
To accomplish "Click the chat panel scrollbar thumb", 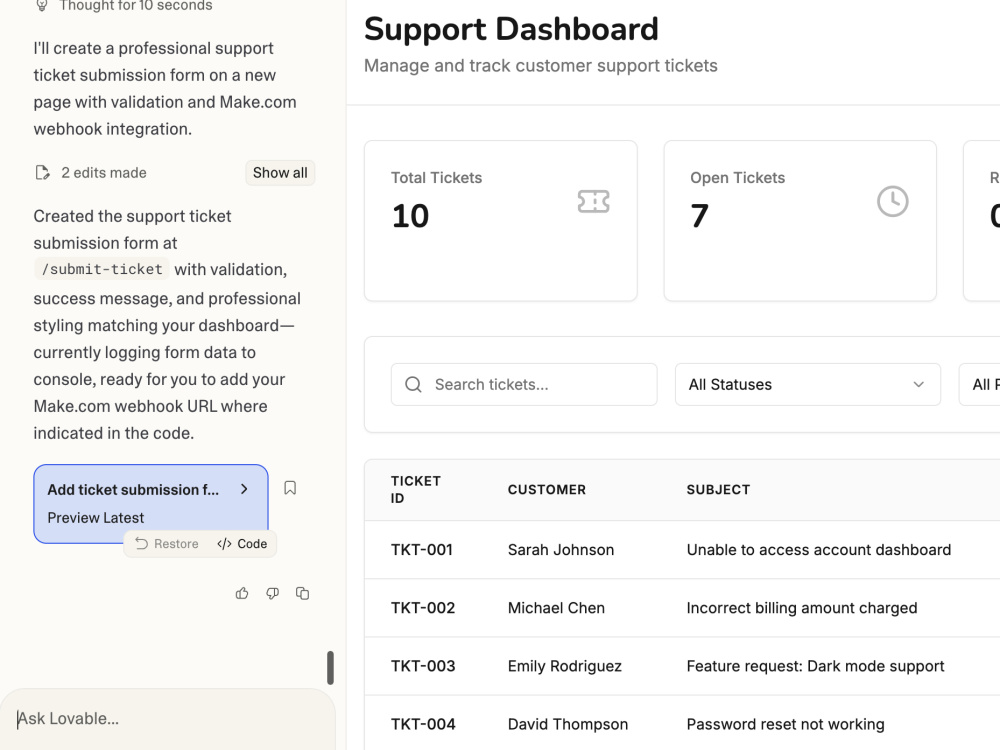I will 330,668.
